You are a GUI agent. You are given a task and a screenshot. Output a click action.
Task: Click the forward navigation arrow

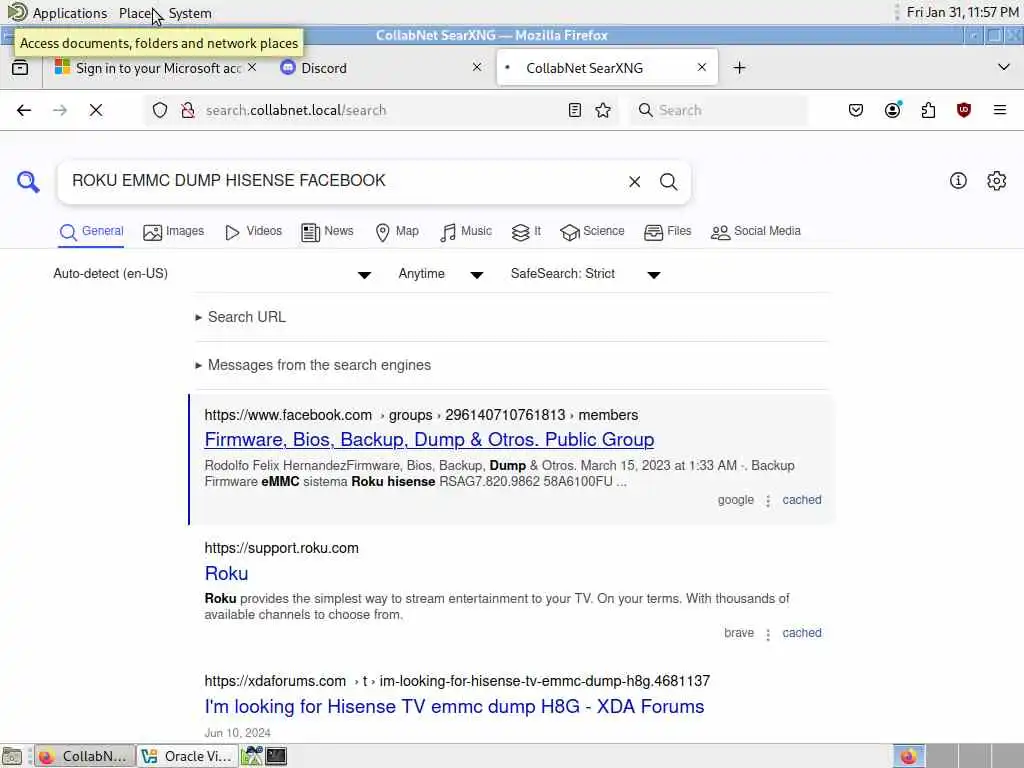point(60,110)
